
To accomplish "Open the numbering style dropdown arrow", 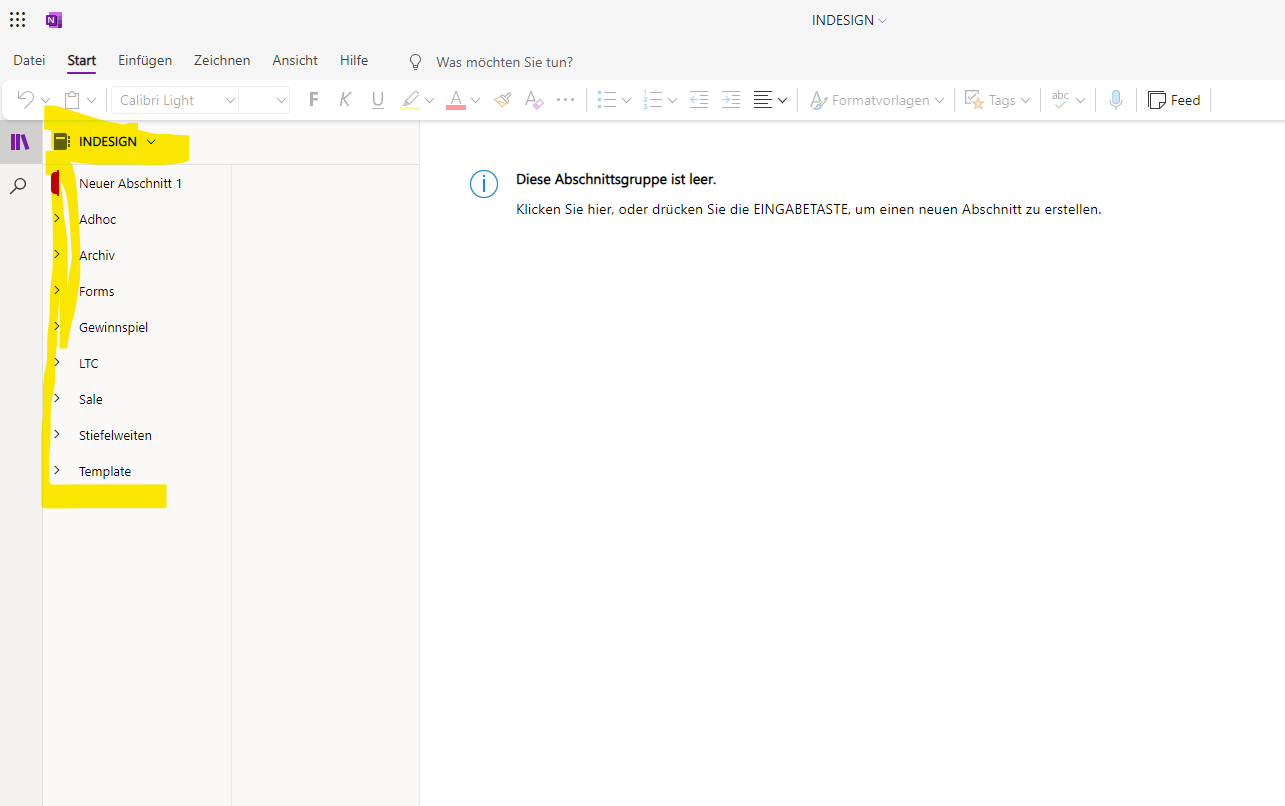I will click(x=673, y=100).
